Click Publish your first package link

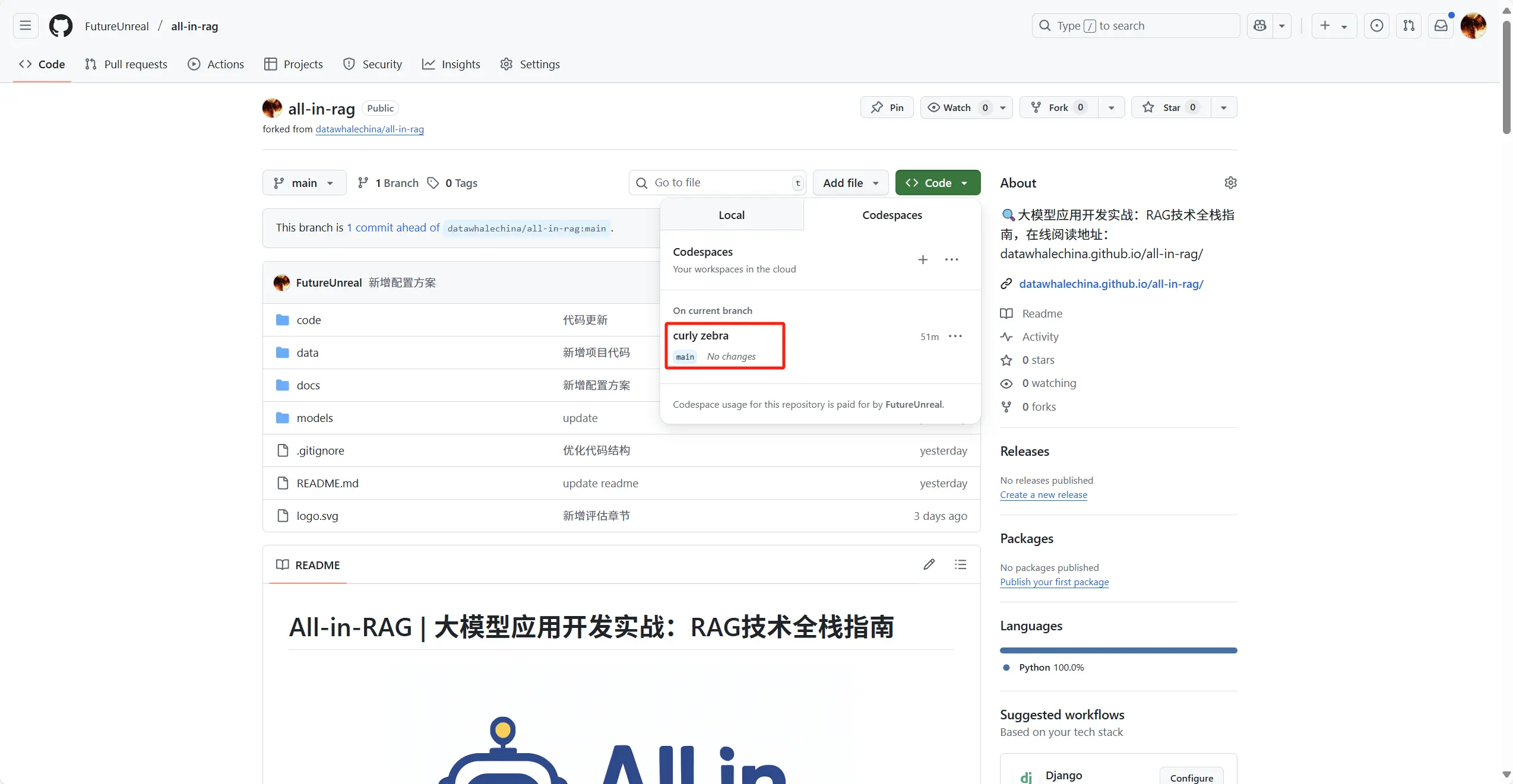[1054, 582]
